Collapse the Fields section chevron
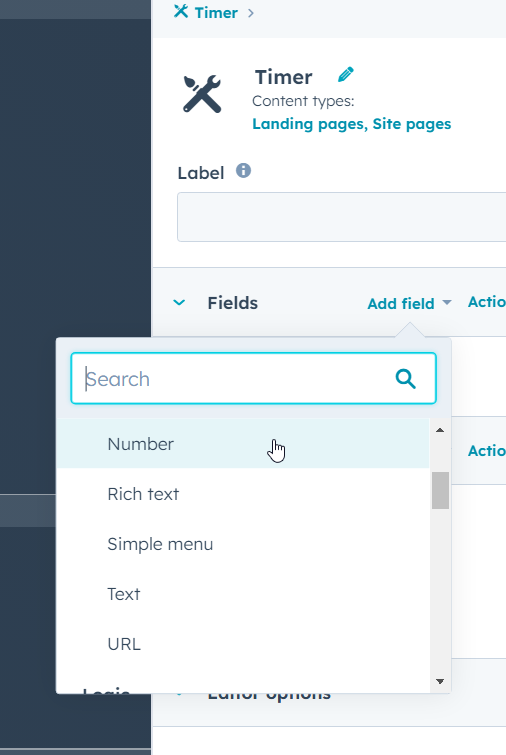Viewport: 506px width, 755px height. (179, 303)
